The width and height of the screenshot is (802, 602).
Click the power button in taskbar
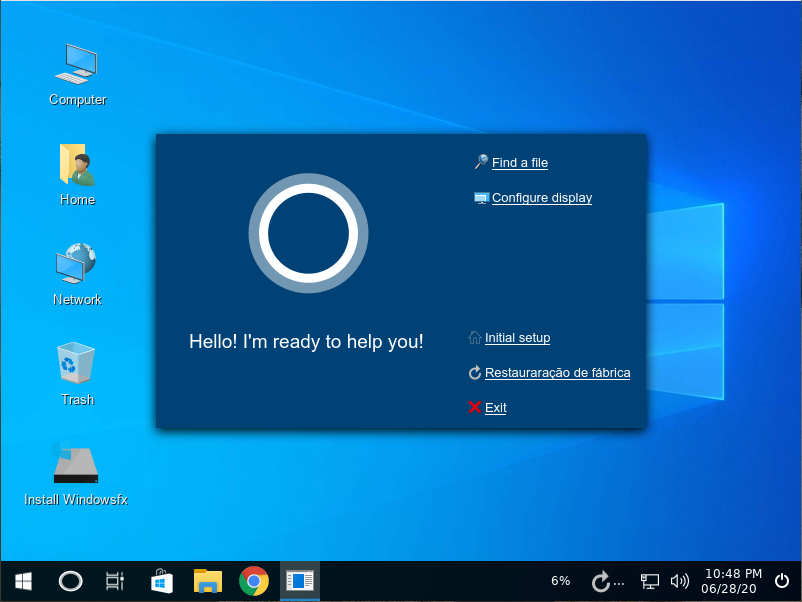[782, 581]
